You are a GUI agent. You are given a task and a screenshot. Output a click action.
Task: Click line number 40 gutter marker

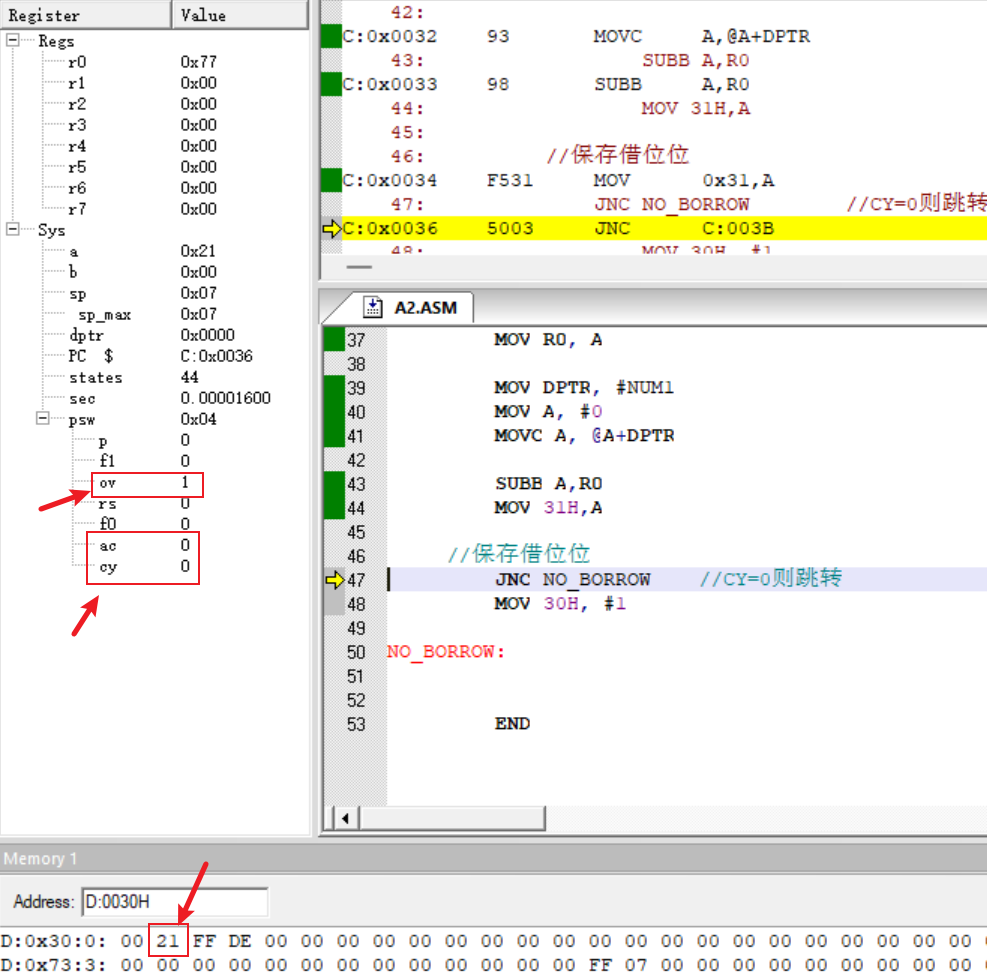(x=334, y=412)
